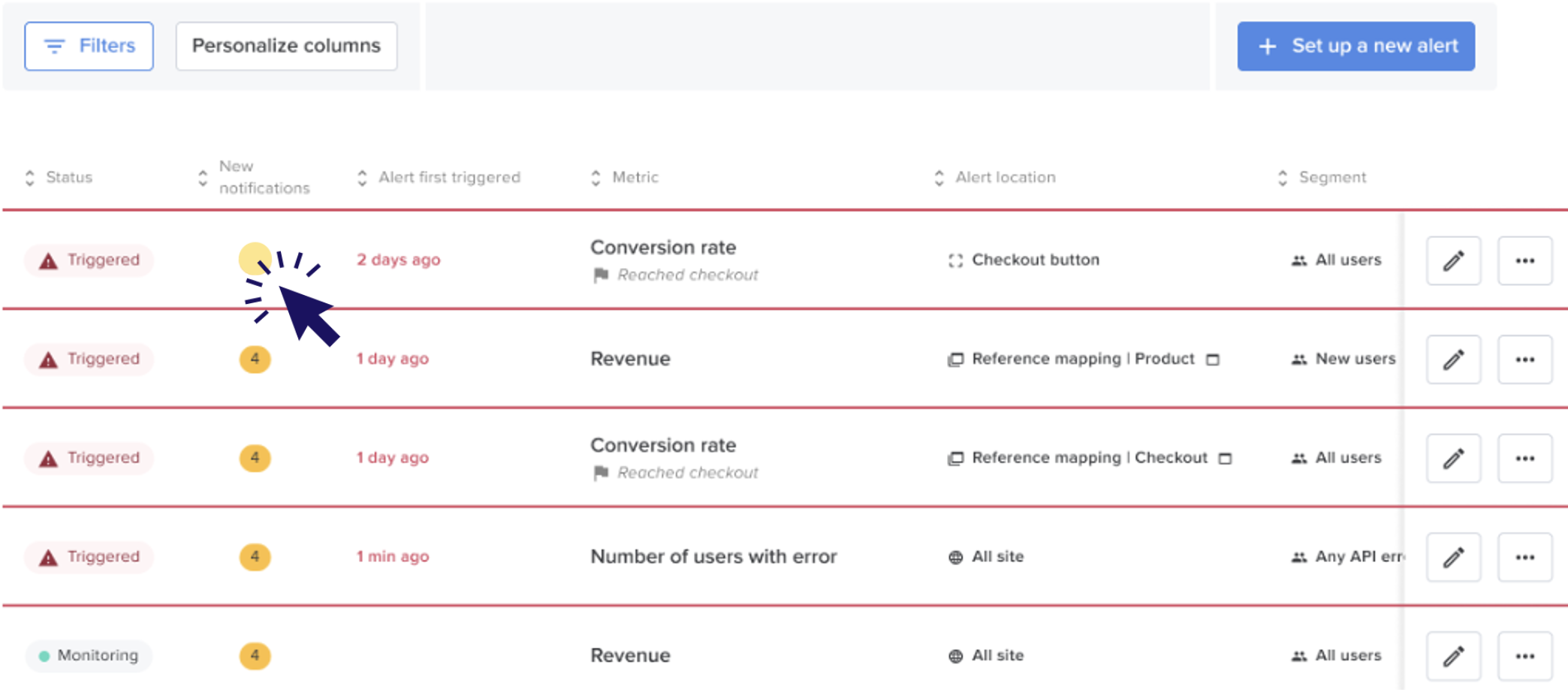Image resolution: width=1568 pixels, height=698 pixels.
Task: Edit the Checkout button conversion rate alert
Action: 1453,260
